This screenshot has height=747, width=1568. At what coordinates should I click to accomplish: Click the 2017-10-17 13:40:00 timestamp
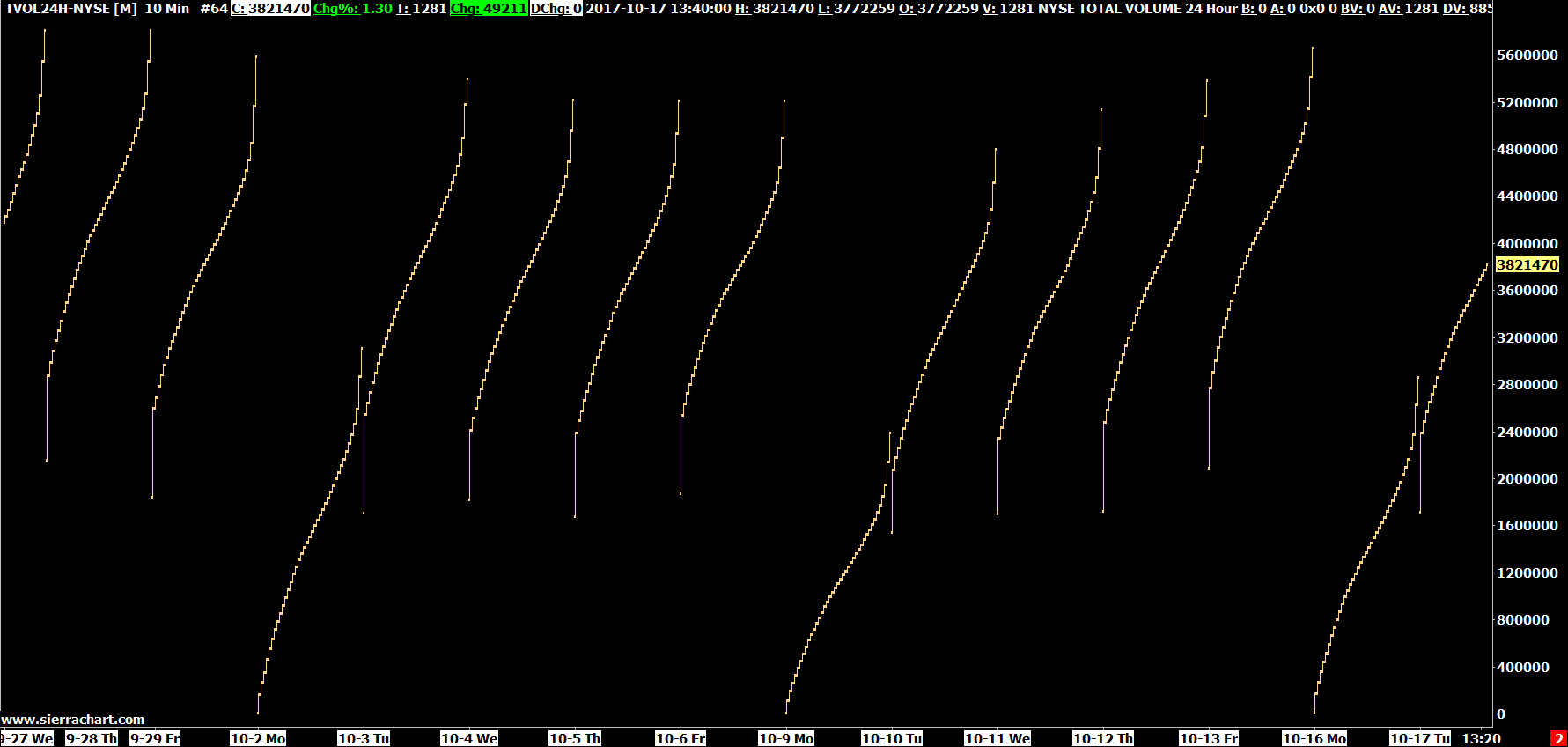pyautogui.click(x=659, y=9)
